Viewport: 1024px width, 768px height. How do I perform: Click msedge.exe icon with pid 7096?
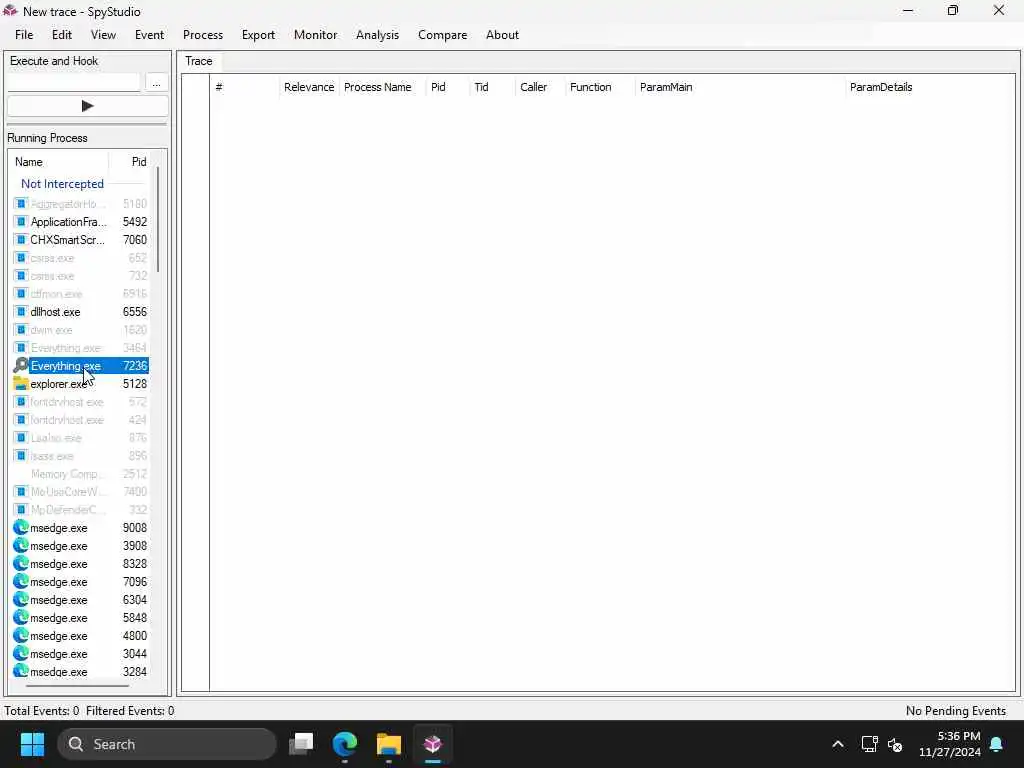[x=21, y=581]
